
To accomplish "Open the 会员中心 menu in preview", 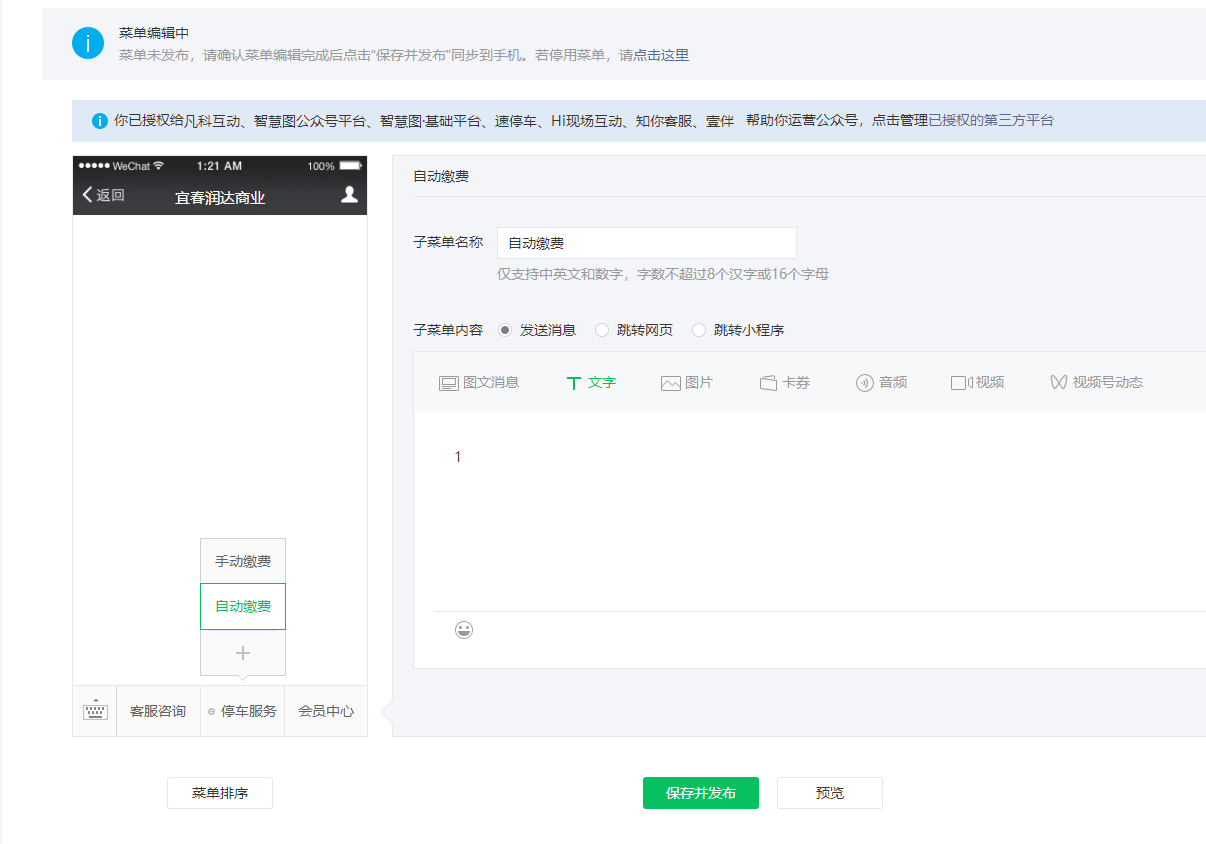I will [326, 711].
